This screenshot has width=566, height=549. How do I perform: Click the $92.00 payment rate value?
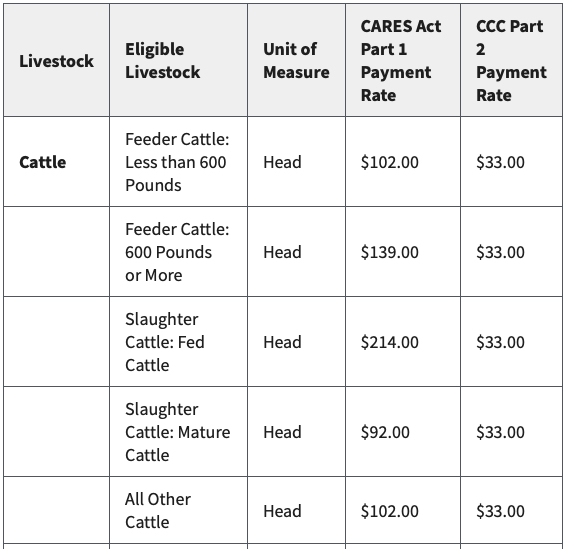tap(385, 432)
